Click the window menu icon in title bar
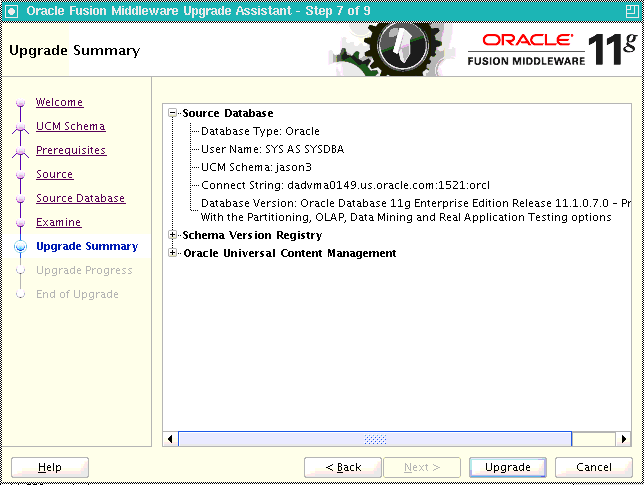Image resolution: width=644 pixels, height=485 pixels. [x=11, y=11]
